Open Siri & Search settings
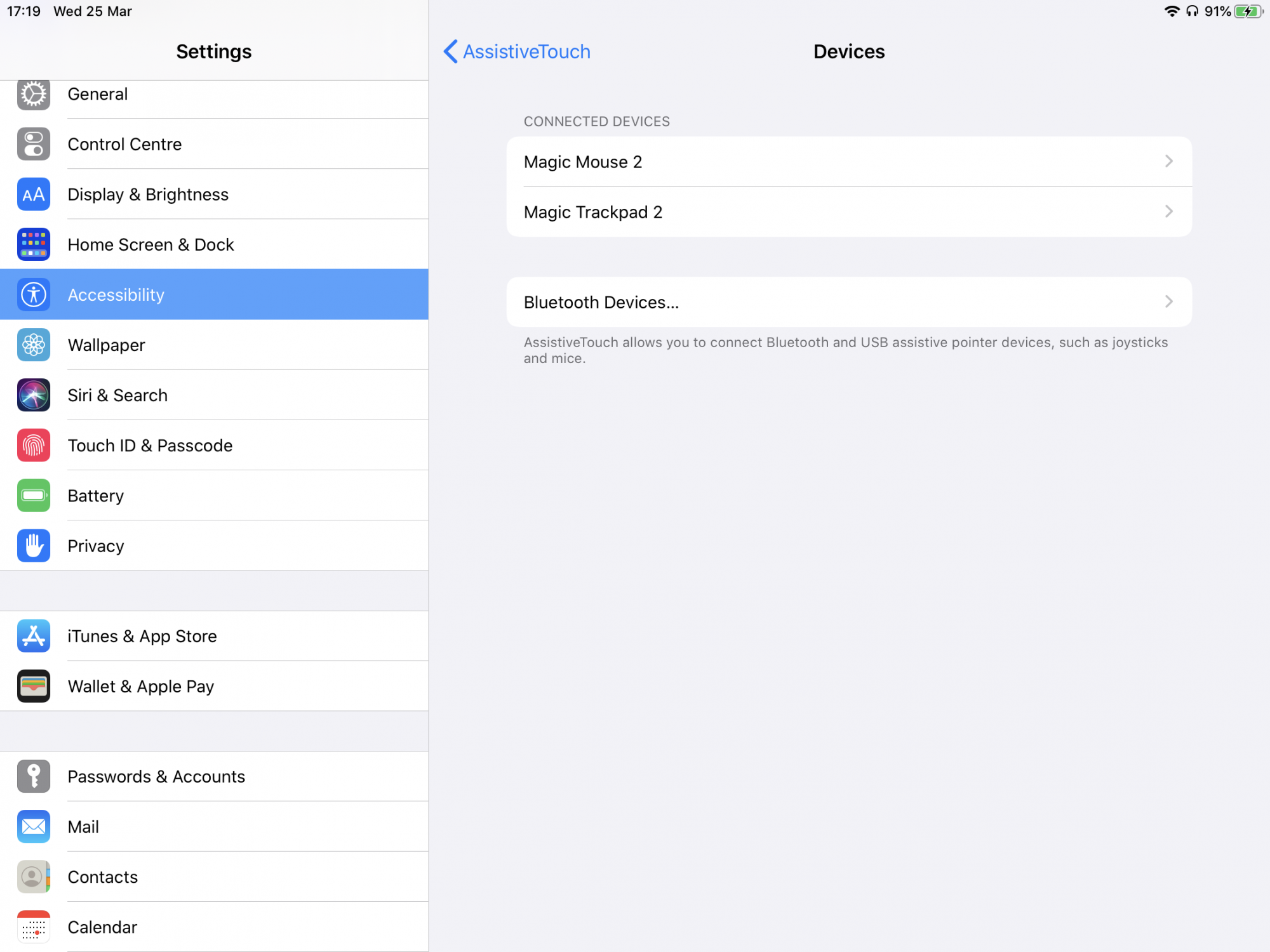1270x952 pixels. click(214, 395)
